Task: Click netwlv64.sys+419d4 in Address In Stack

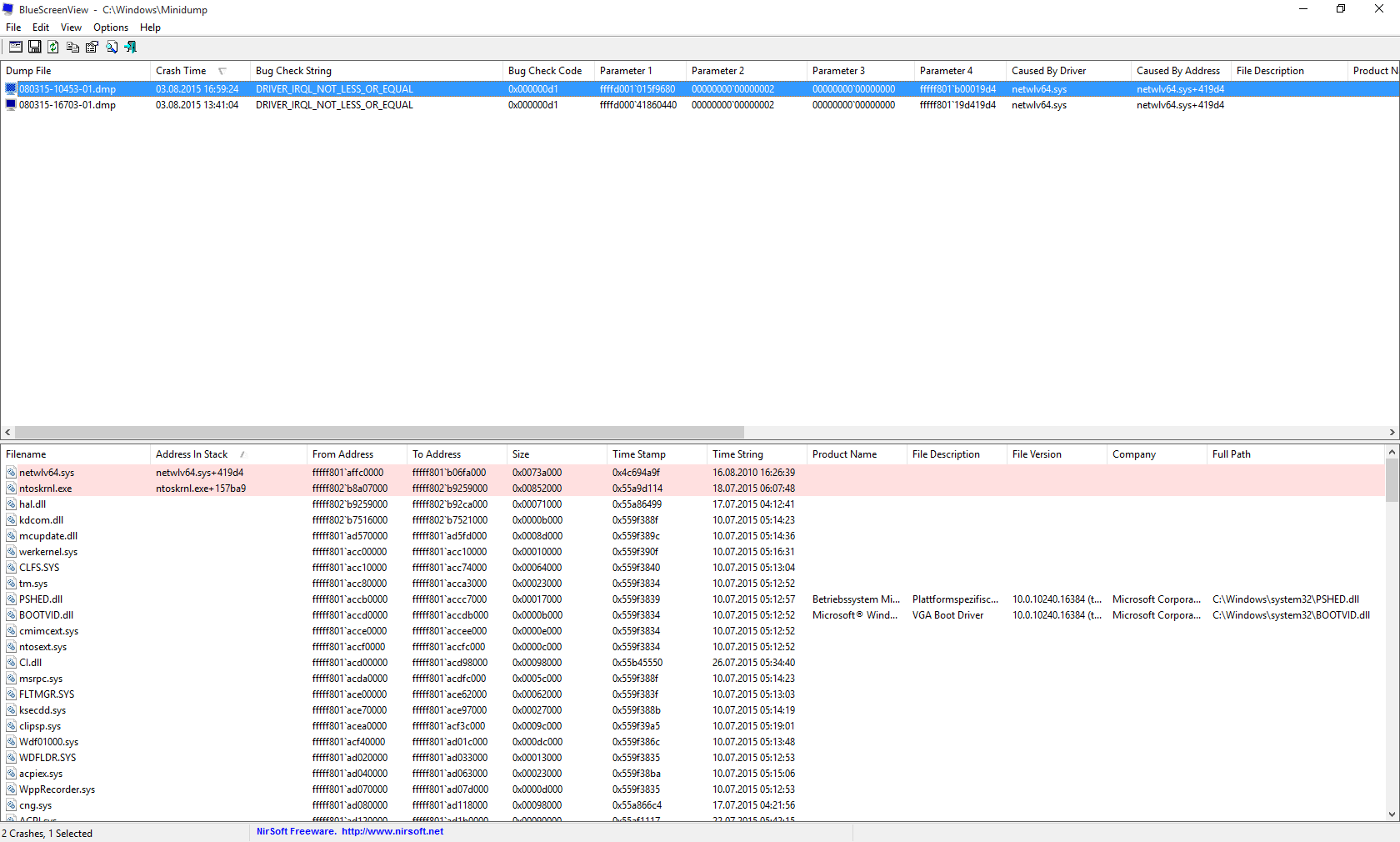Action: click(x=200, y=473)
